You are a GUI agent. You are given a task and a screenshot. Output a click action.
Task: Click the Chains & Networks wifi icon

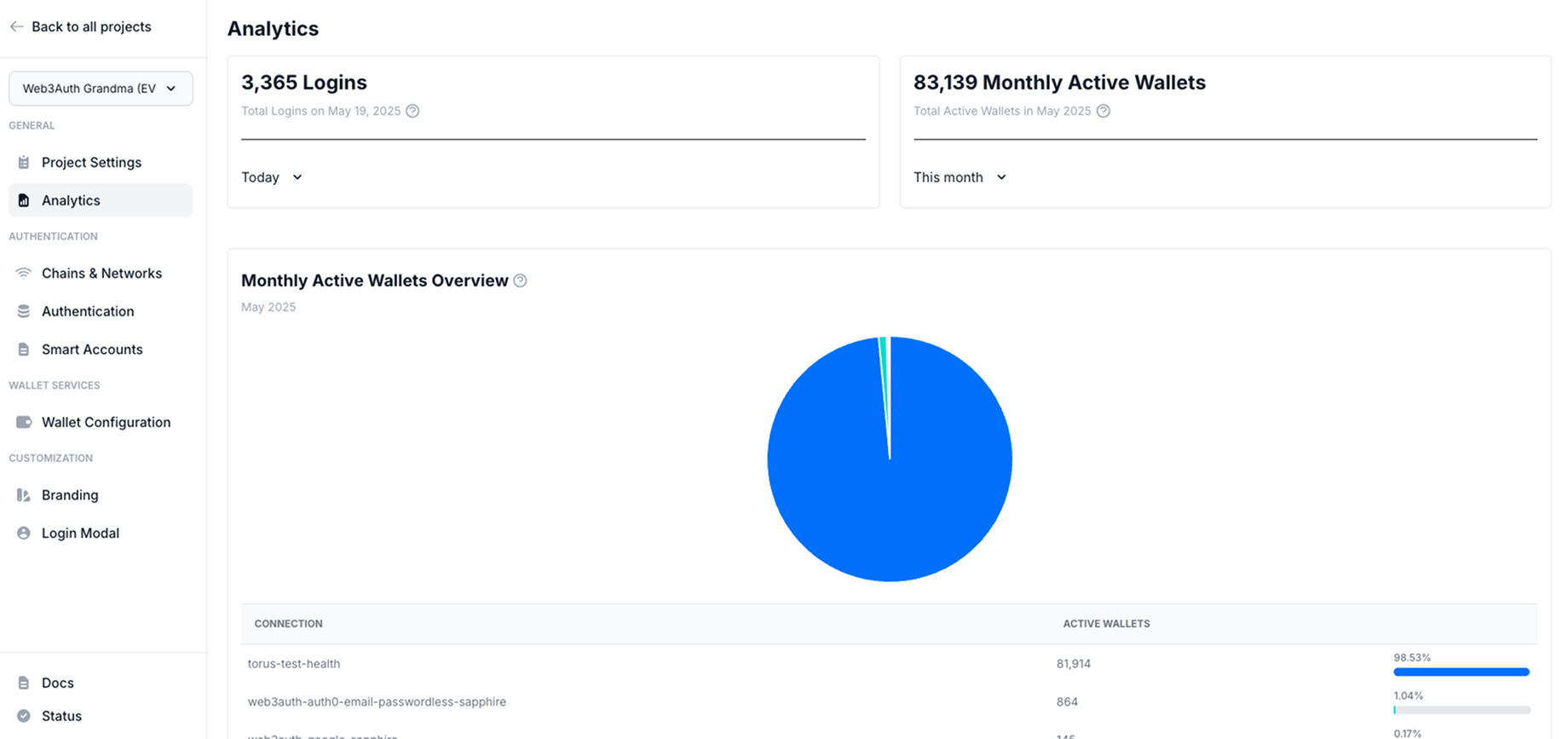tap(24, 274)
